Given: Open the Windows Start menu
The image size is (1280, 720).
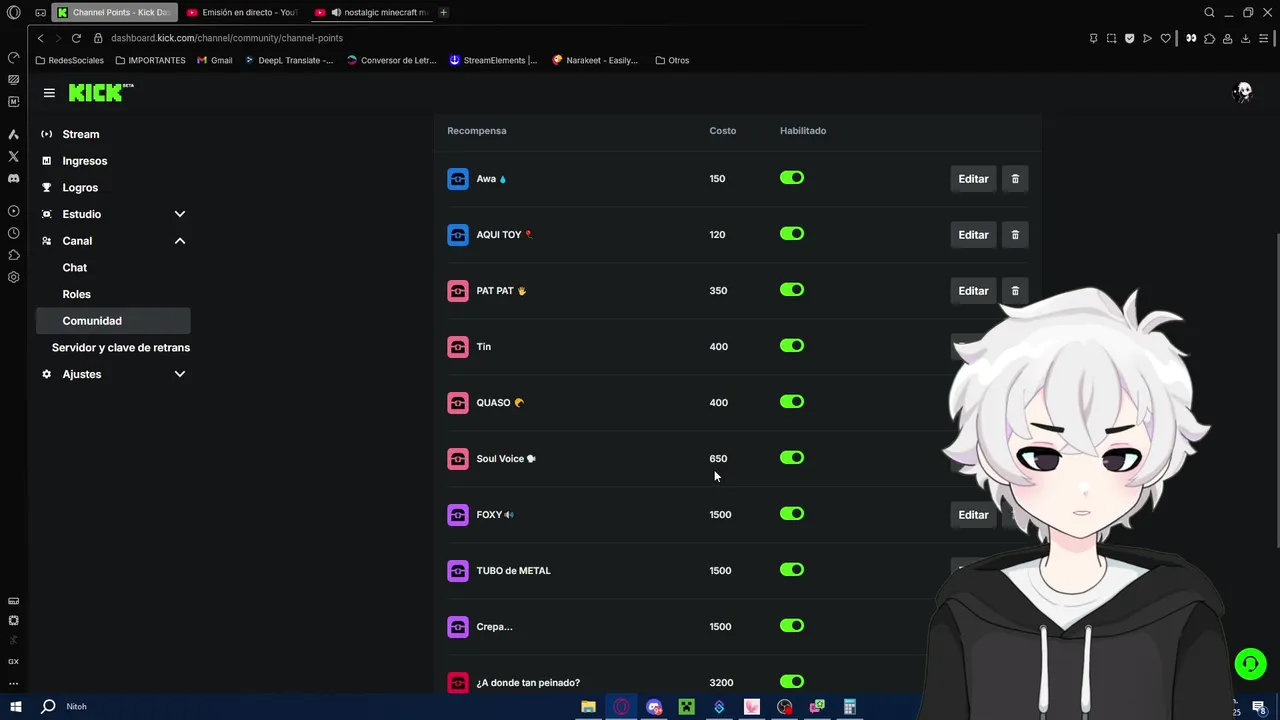Looking at the screenshot, I should 15,707.
